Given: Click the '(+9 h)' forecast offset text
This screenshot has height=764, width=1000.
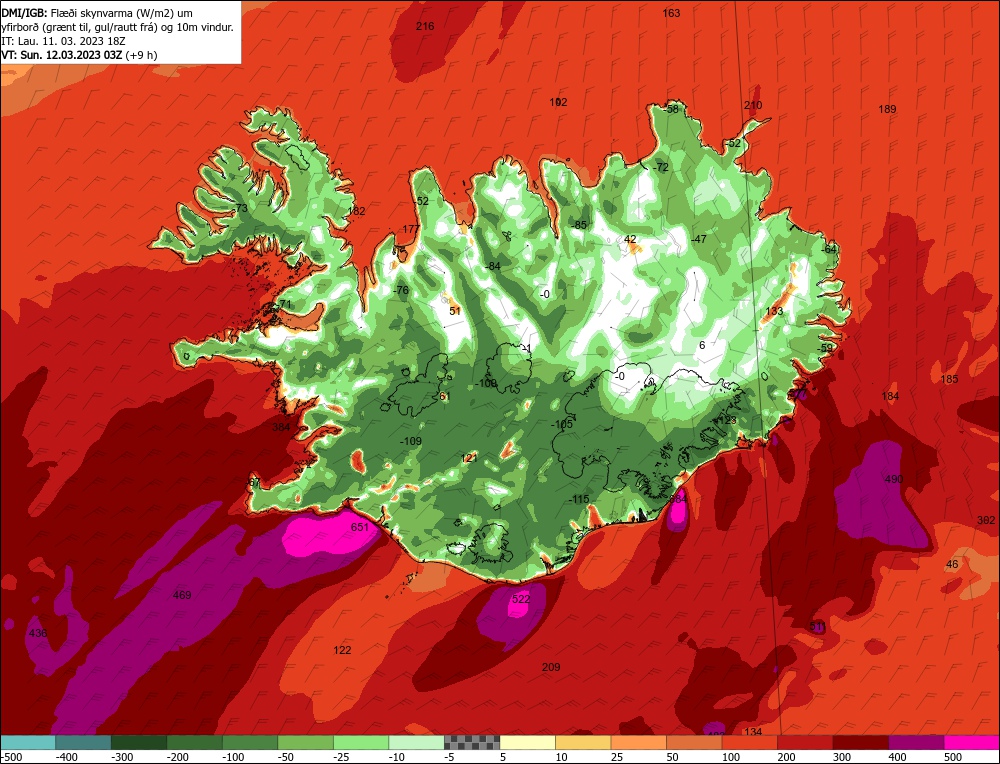Looking at the screenshot, I should point(141,55).
